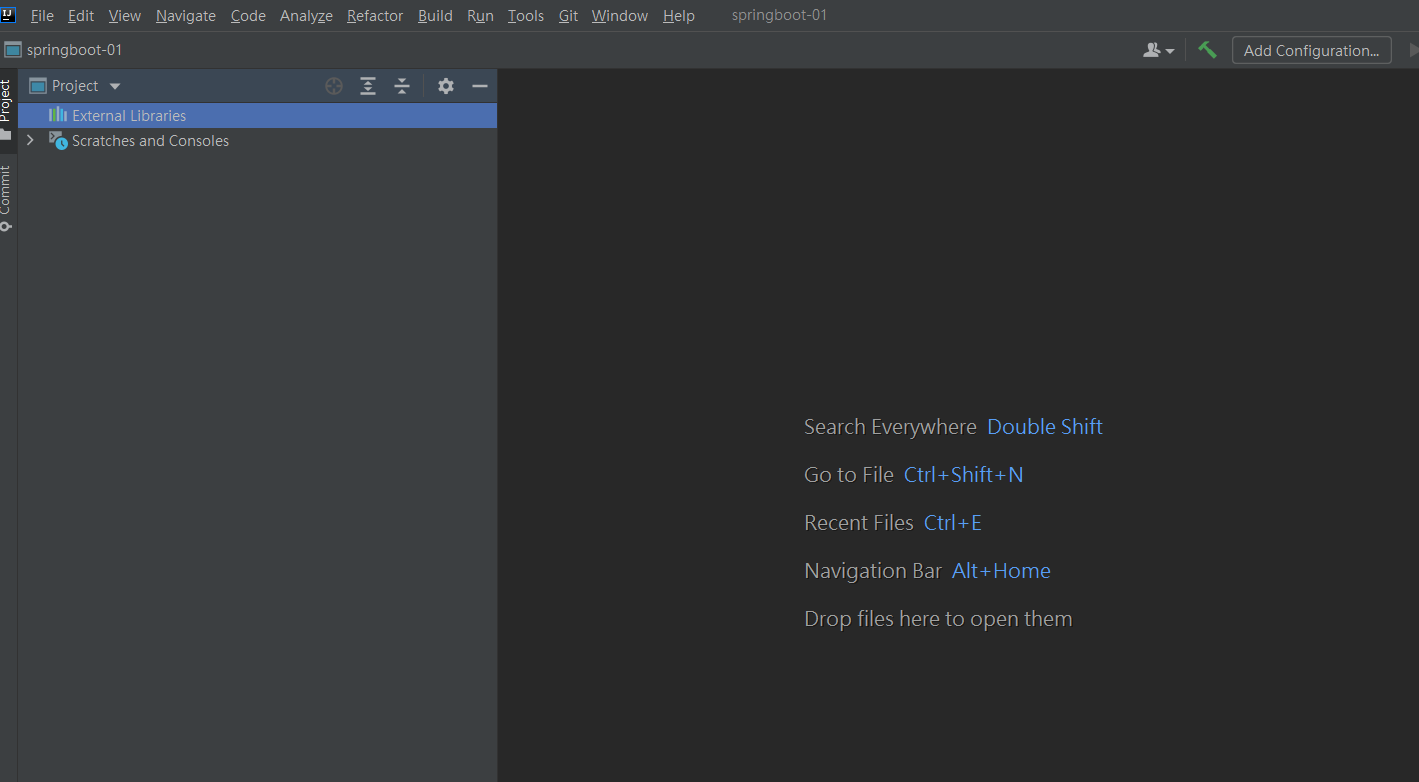Hide the Project tool window

(x=480, y=86)
